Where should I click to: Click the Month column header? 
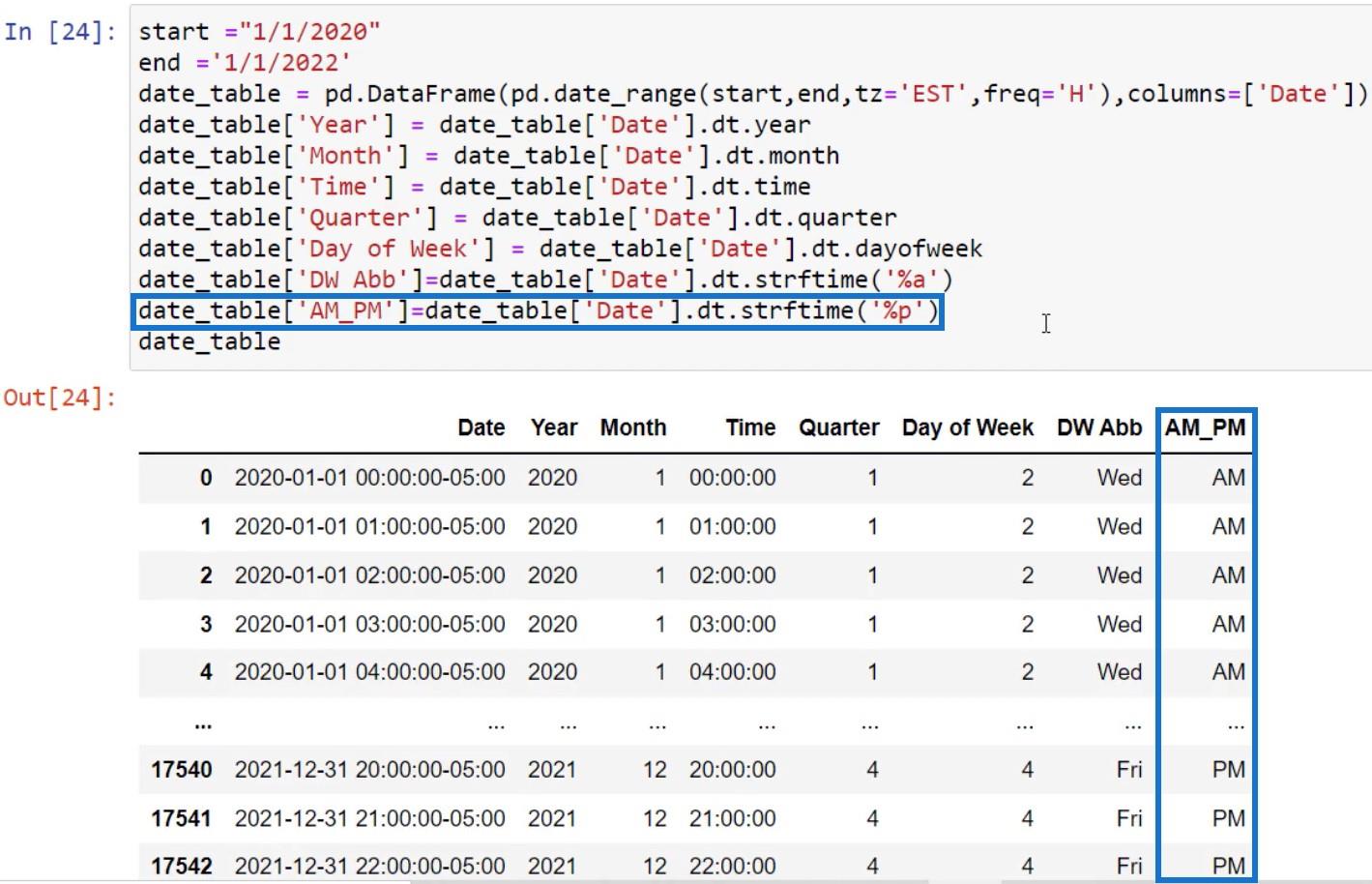[633, 427]
